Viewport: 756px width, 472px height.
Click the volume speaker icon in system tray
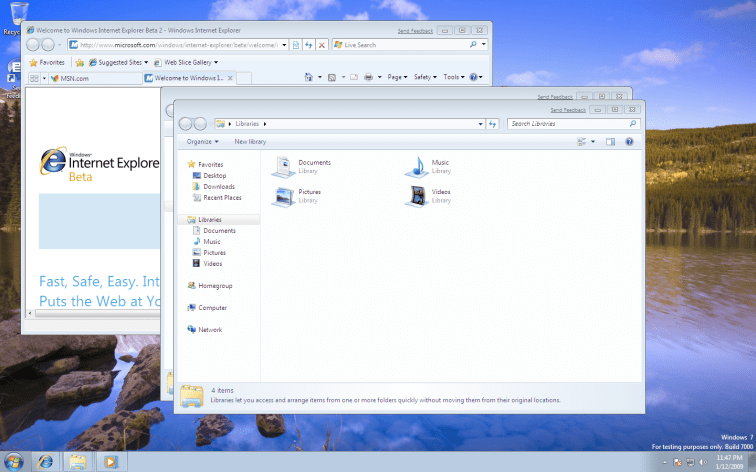[703, 462]
